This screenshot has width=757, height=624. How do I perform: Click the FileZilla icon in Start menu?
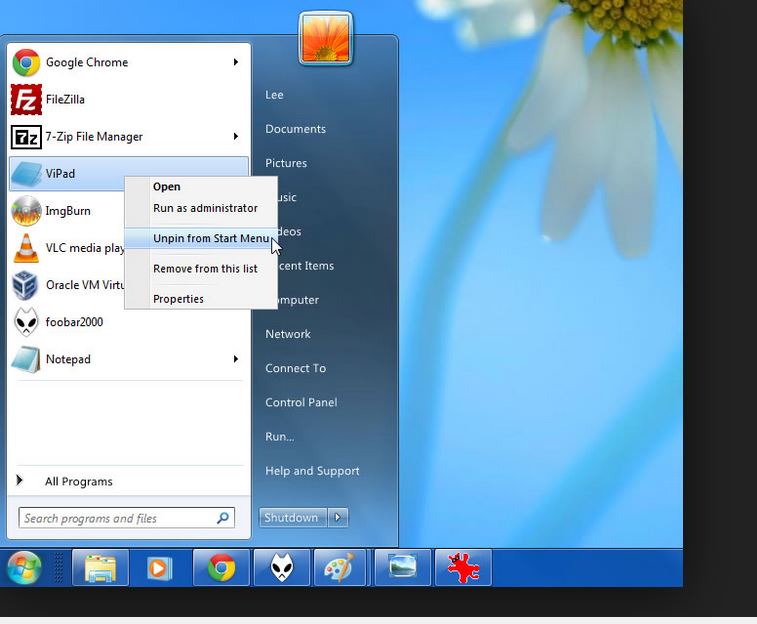26,99
